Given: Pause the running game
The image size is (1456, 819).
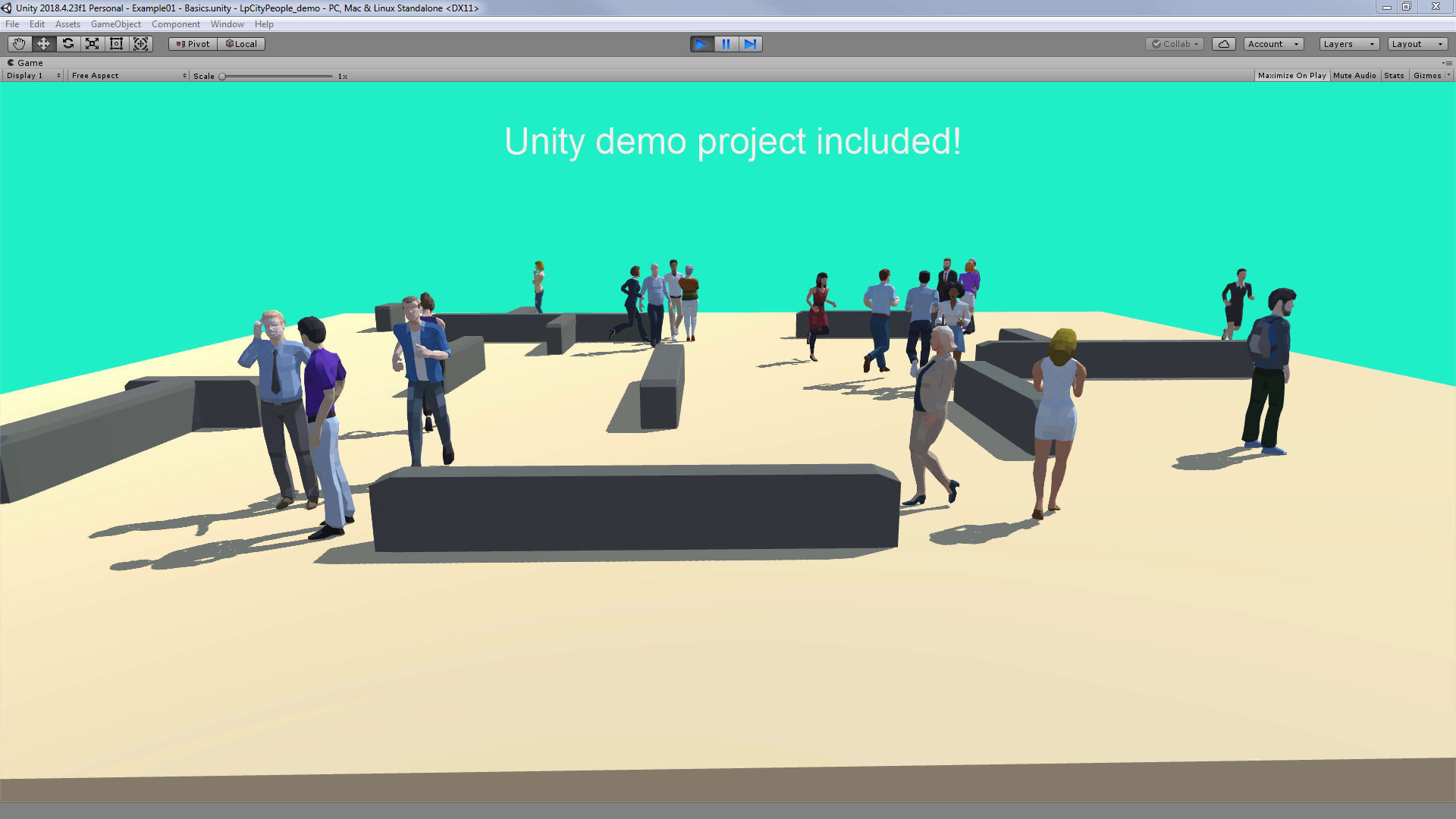Looking at the screenshot, I should 726,44.
